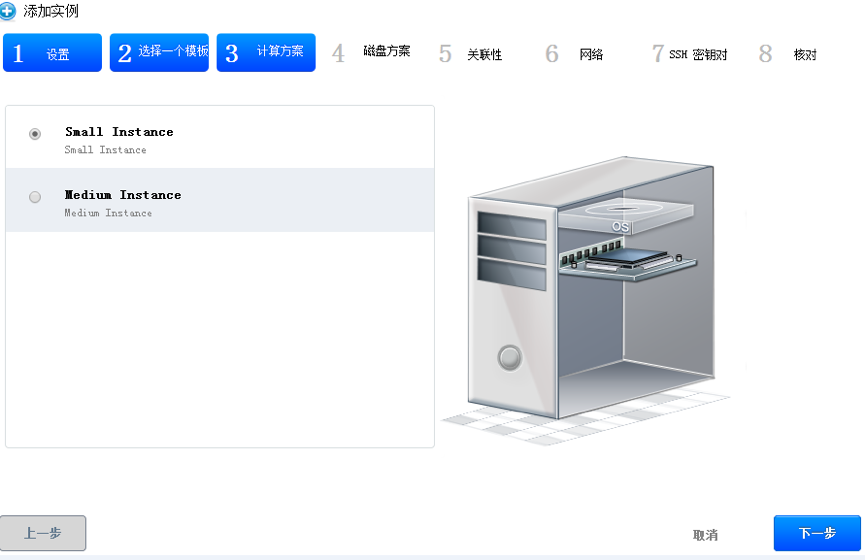Jump to step 8 核对

click(x=790, y=54)
